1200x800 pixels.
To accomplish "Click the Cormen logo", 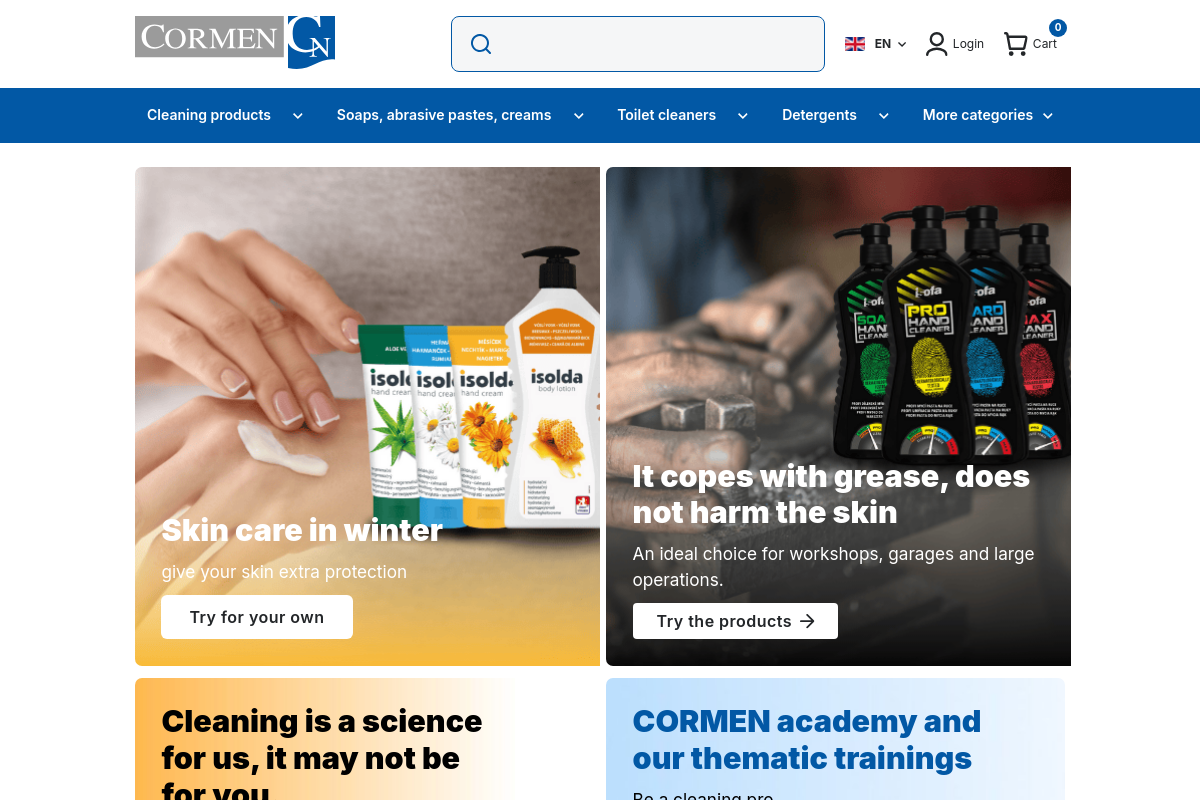I will click(235, 42).
